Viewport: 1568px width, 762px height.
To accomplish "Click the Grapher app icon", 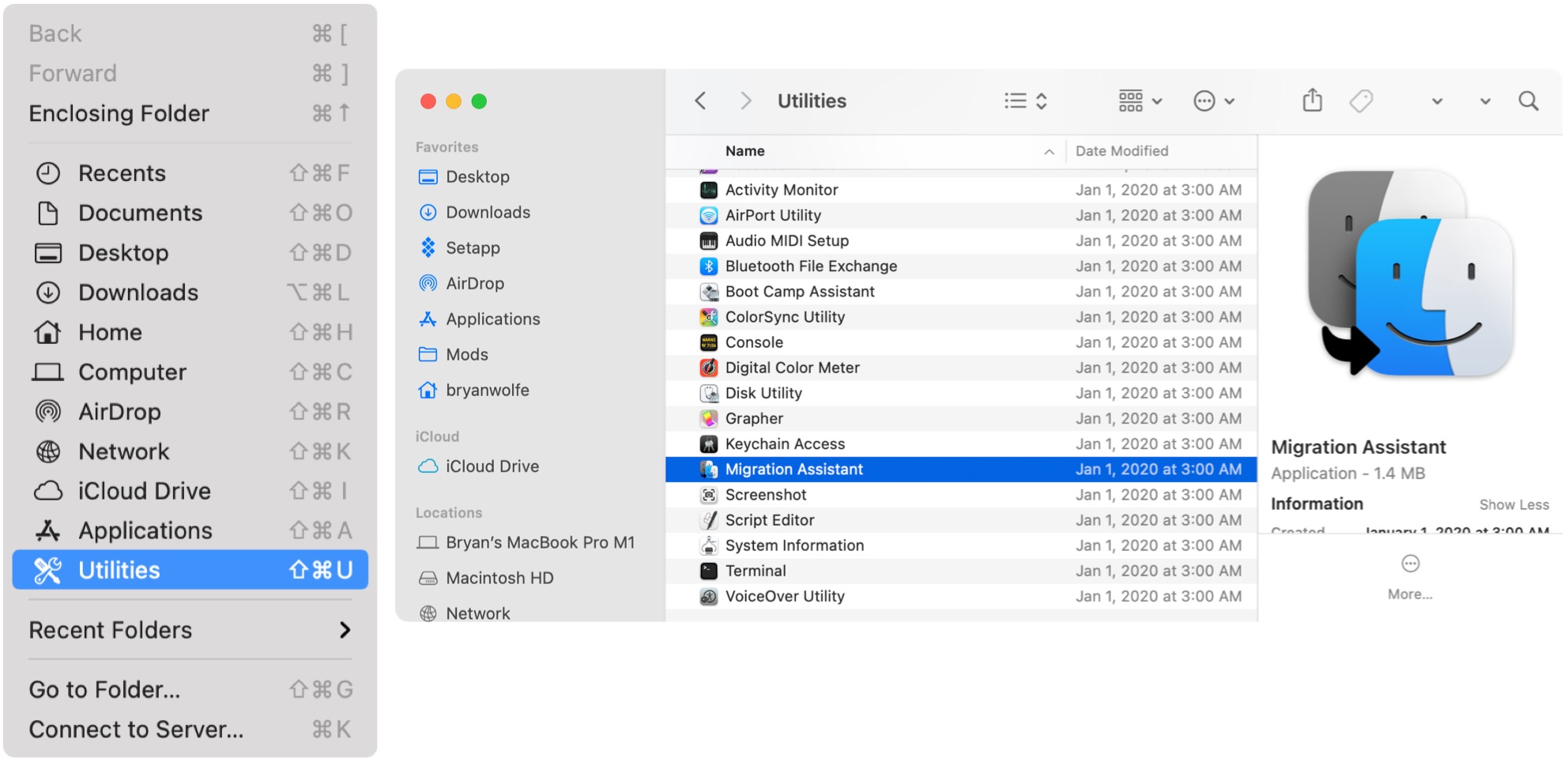I will click(709, 418).
